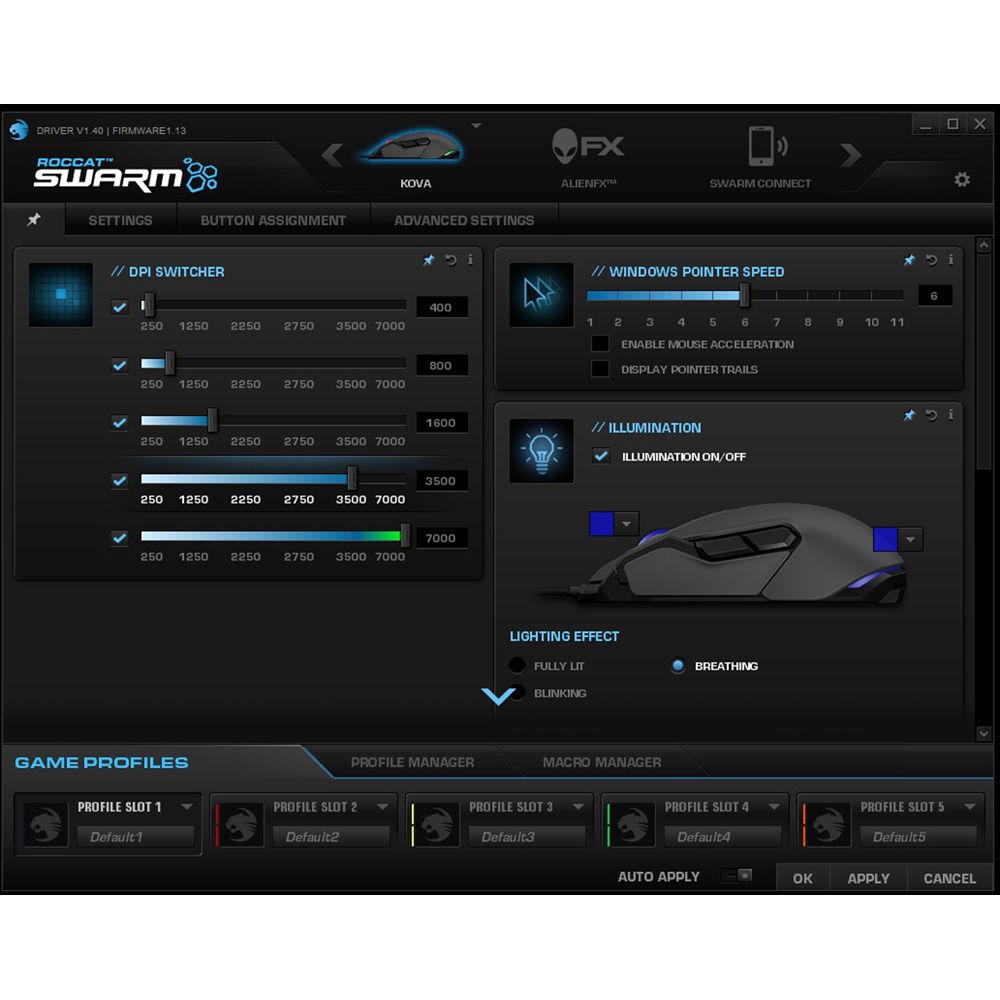Enable Display Pointer Trails
Image resolution: width=1000 pixels, height=1000 pixels.
point(601,368)
